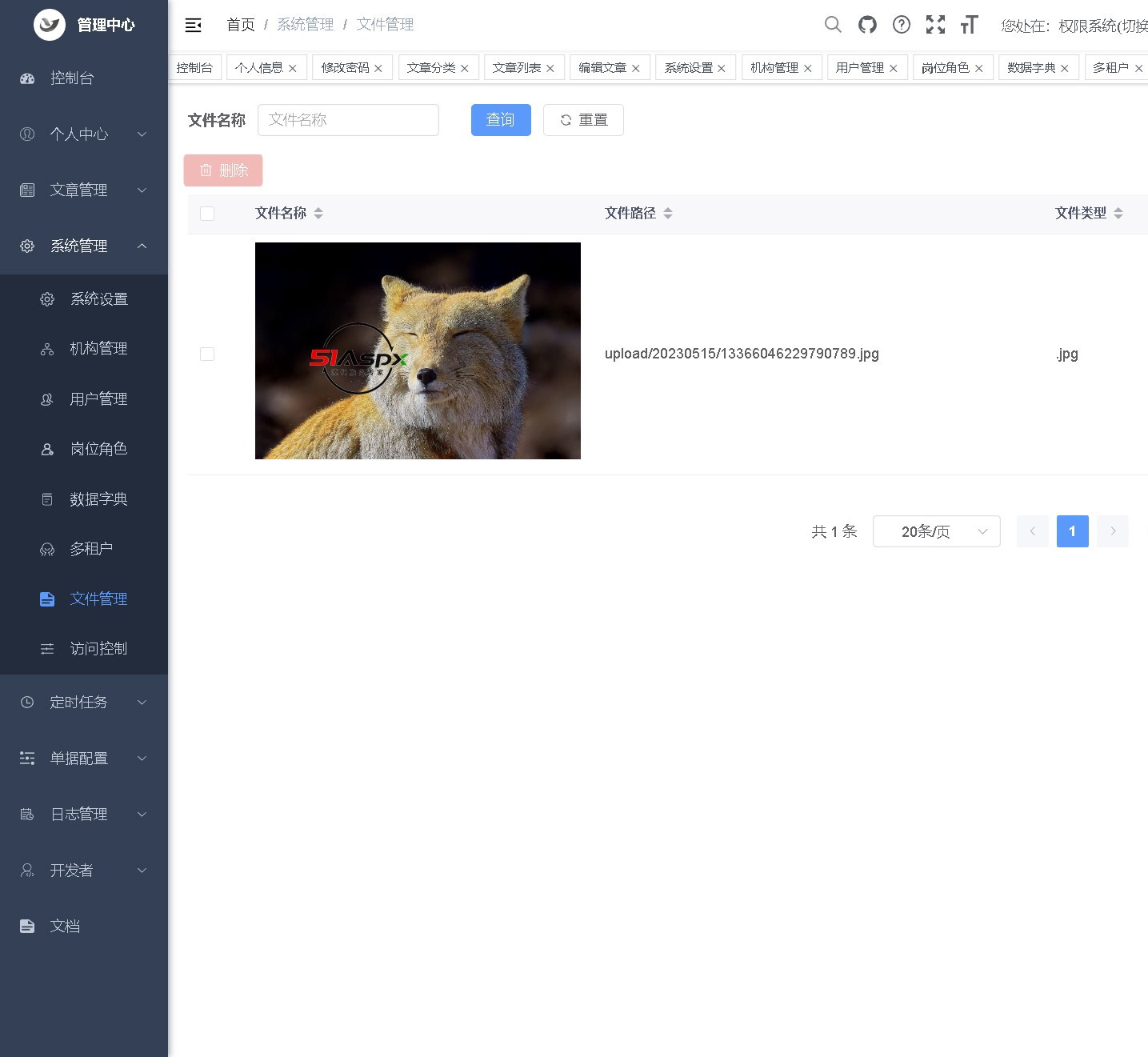Click the blue 查询 search button
This screenshot has height=1057, width=1148.
point(501,120)
